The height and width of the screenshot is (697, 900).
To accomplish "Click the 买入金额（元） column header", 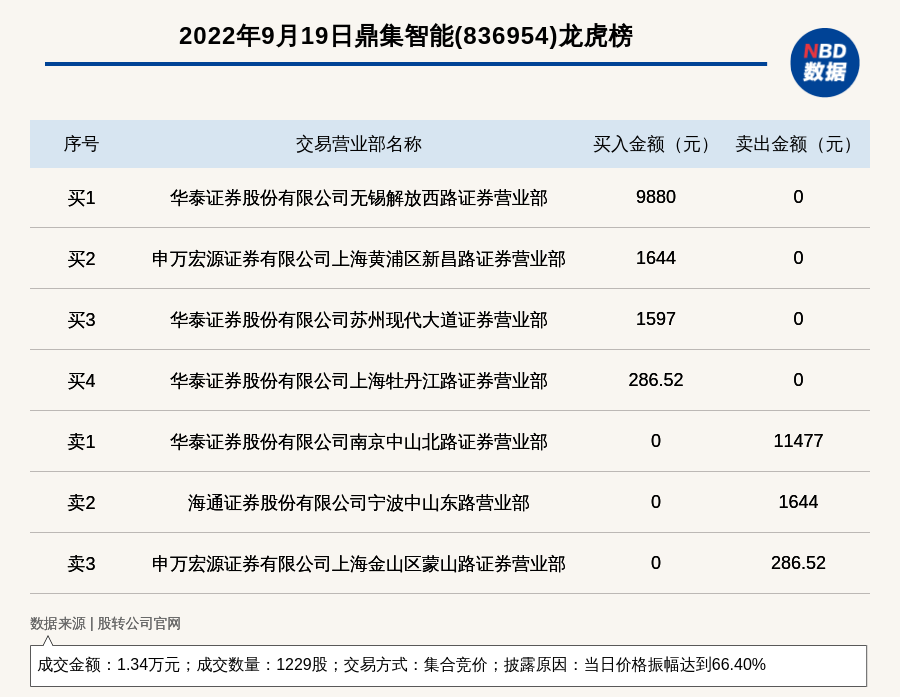I will tap(655, 144).
